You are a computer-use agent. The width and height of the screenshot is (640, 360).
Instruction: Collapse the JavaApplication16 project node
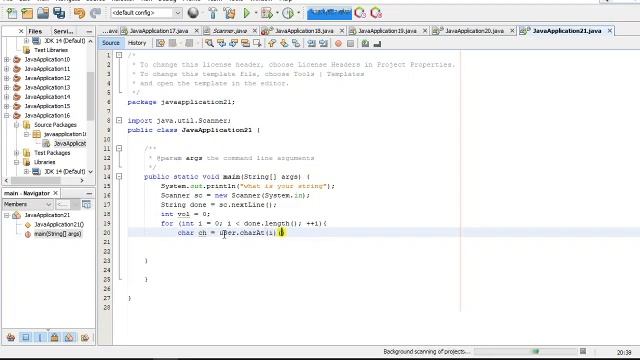pos(7,116)
